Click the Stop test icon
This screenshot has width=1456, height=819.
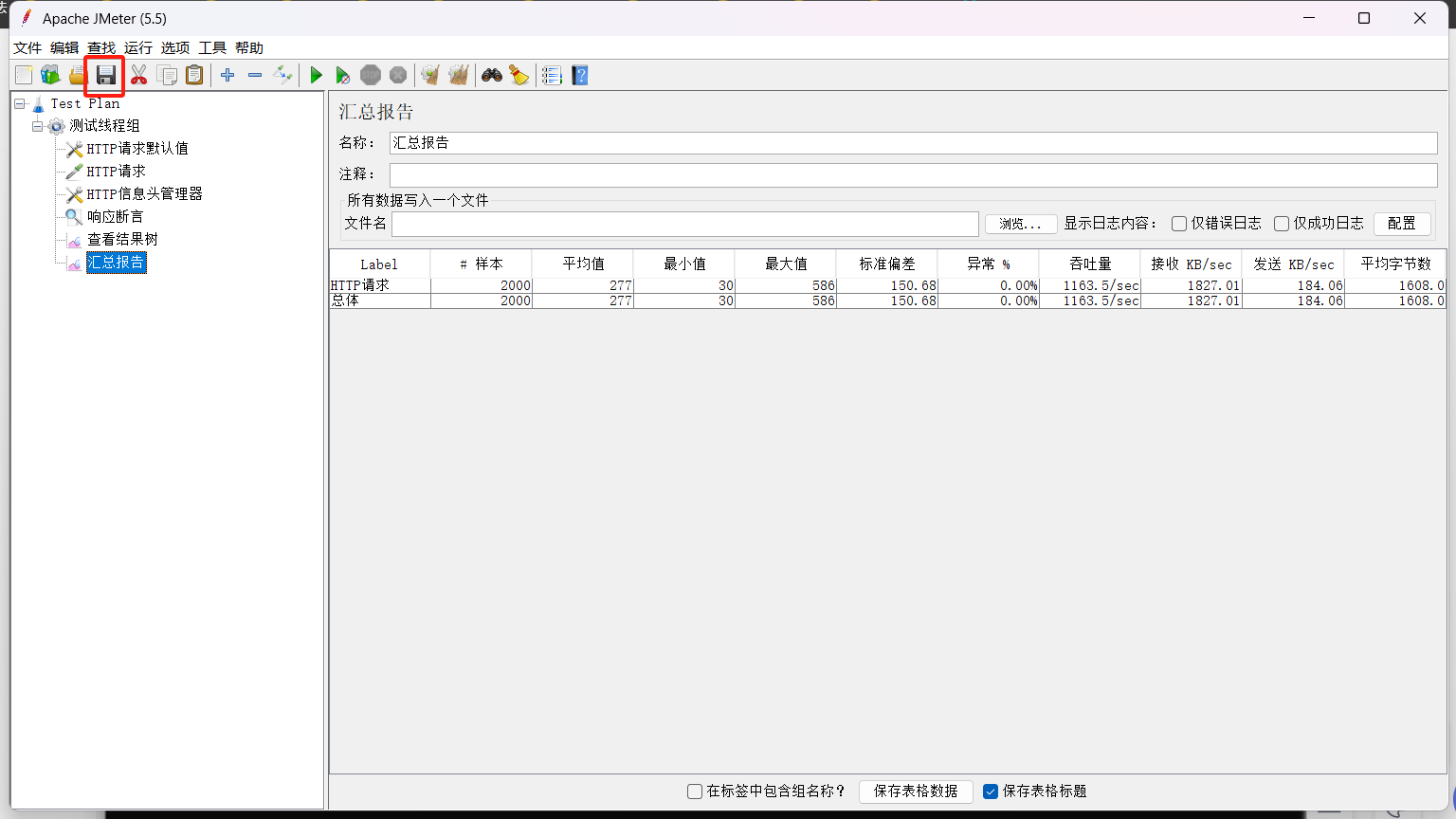tap(371, 75)
